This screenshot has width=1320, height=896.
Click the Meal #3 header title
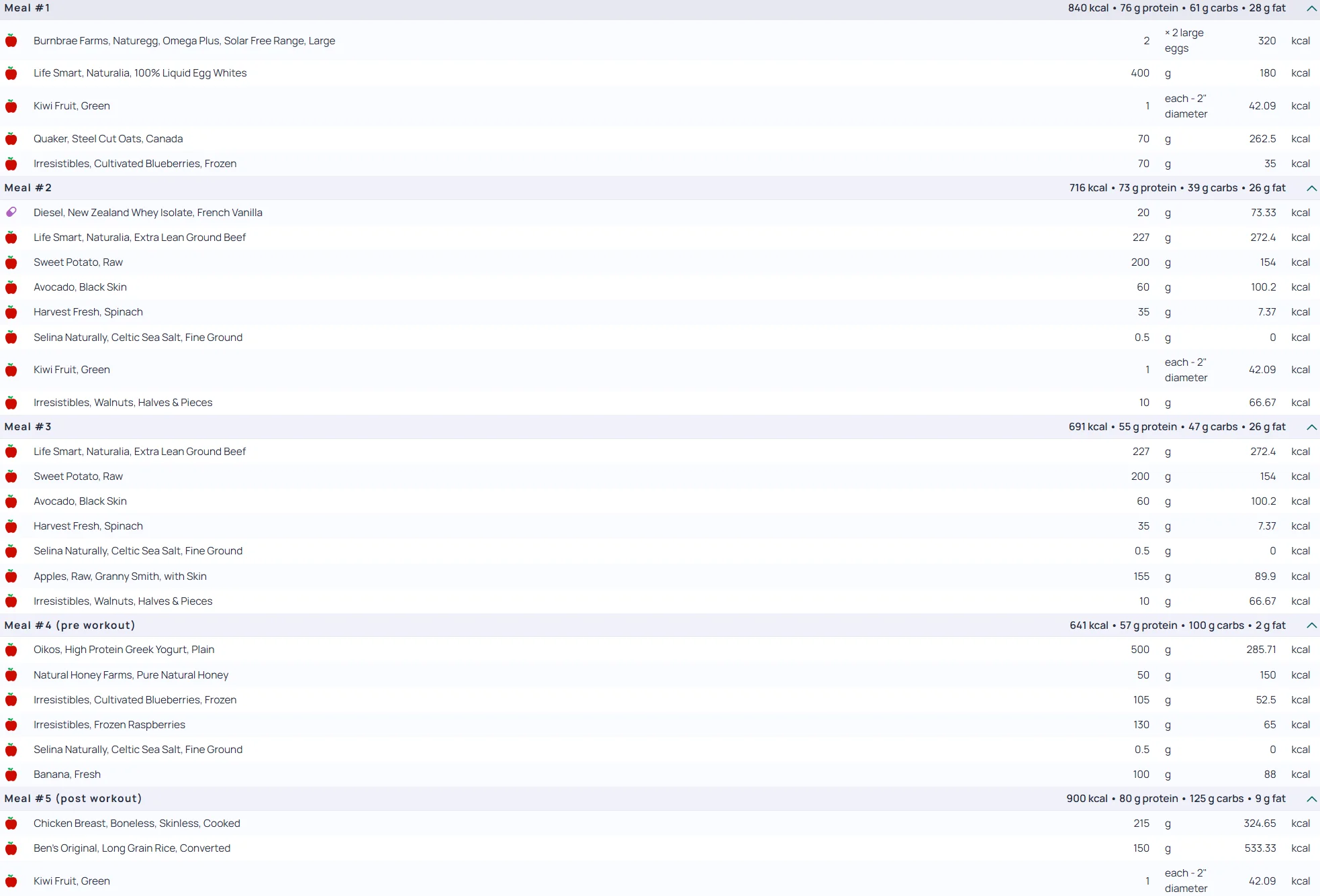coord(28,427)
